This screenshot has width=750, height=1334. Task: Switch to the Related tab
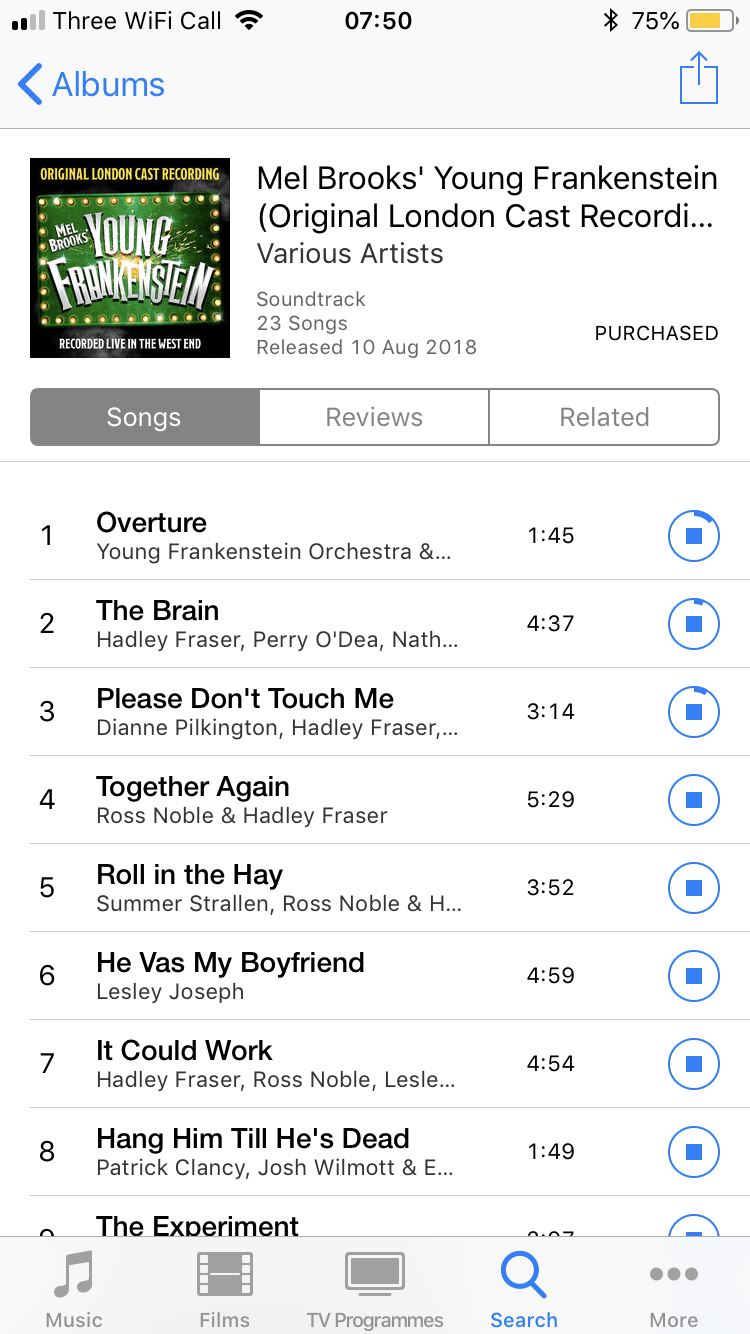[604, 417]
